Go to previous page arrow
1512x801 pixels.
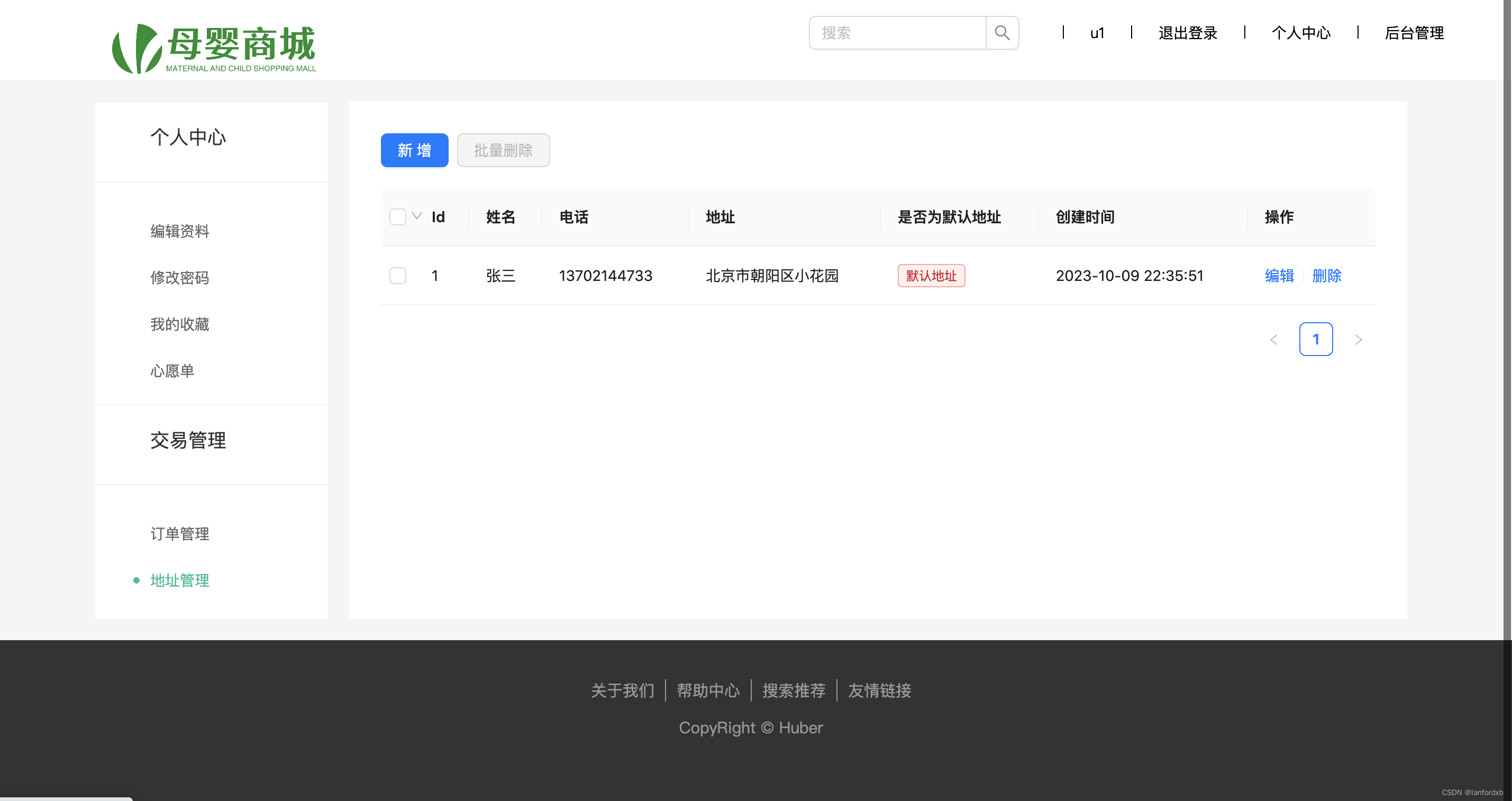(x=1273, y=340)
